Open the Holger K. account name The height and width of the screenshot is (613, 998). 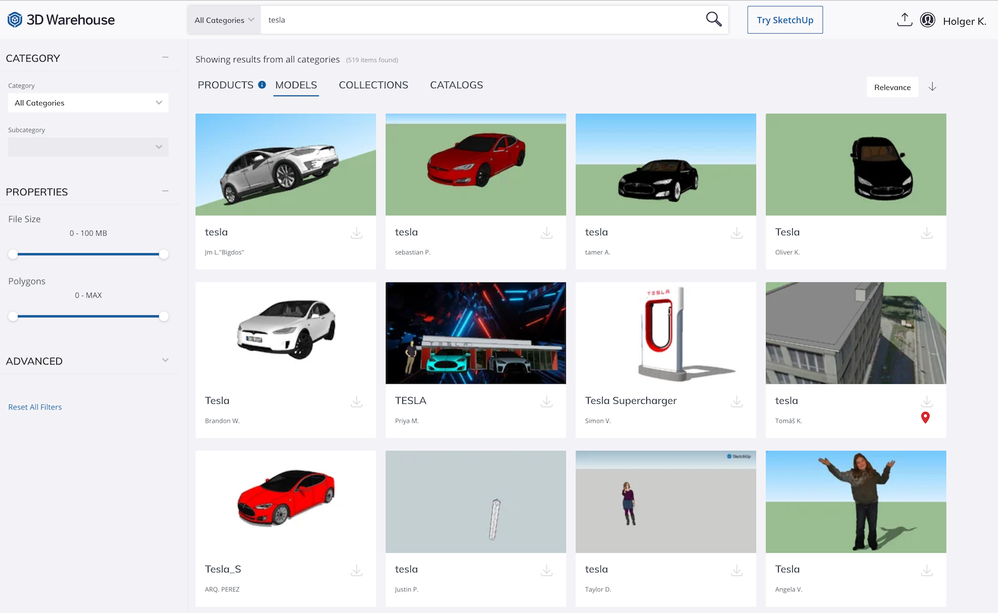point(964,21)
